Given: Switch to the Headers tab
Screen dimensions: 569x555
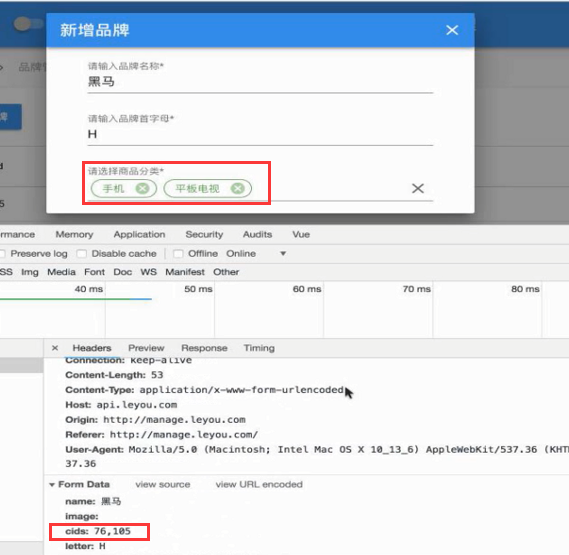Looking at the screenshot, I should click(x=92, y=348).
